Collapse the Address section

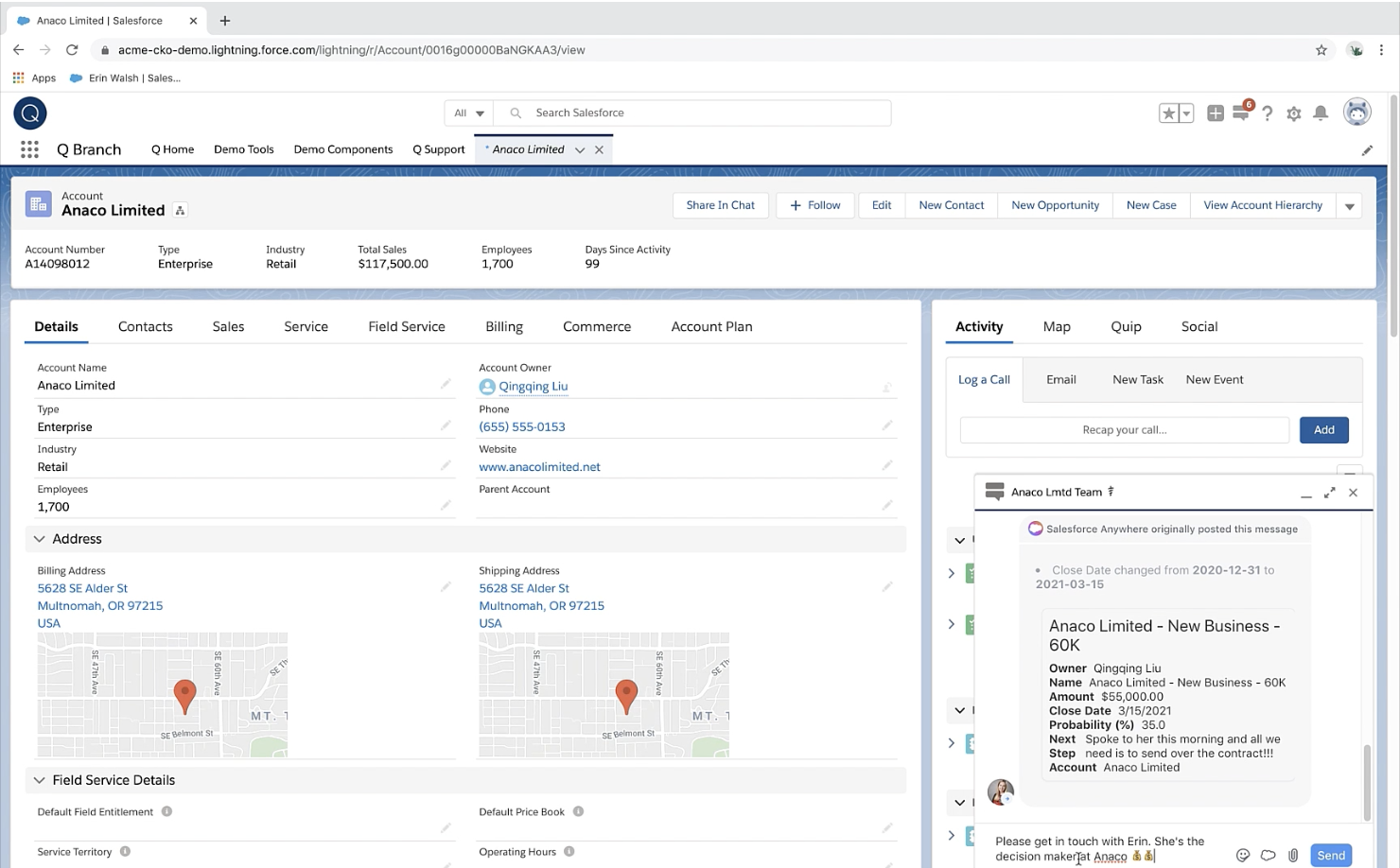[40, 539]
